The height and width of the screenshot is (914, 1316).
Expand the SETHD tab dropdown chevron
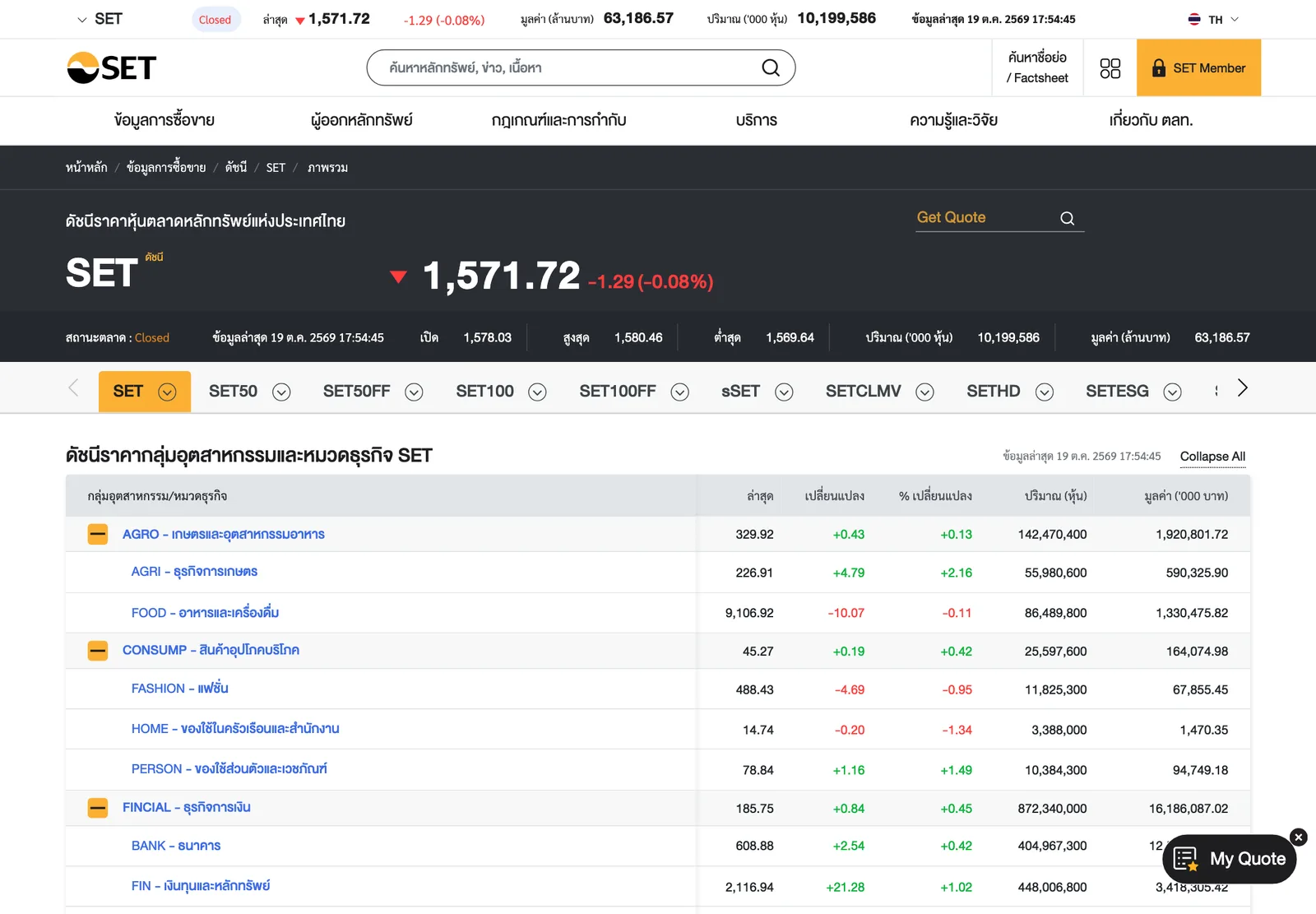(1045, 392)
